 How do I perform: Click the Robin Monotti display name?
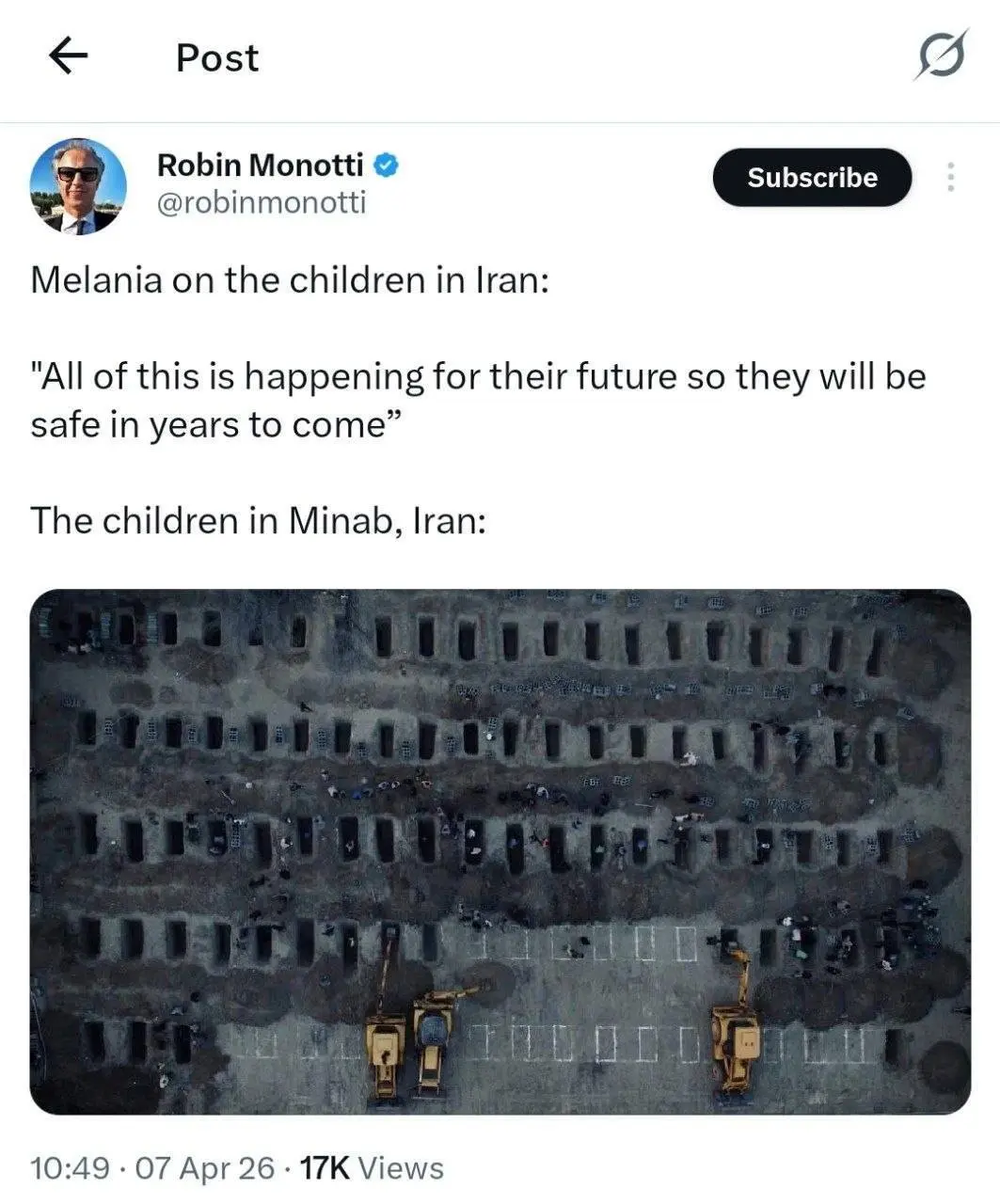260,166
